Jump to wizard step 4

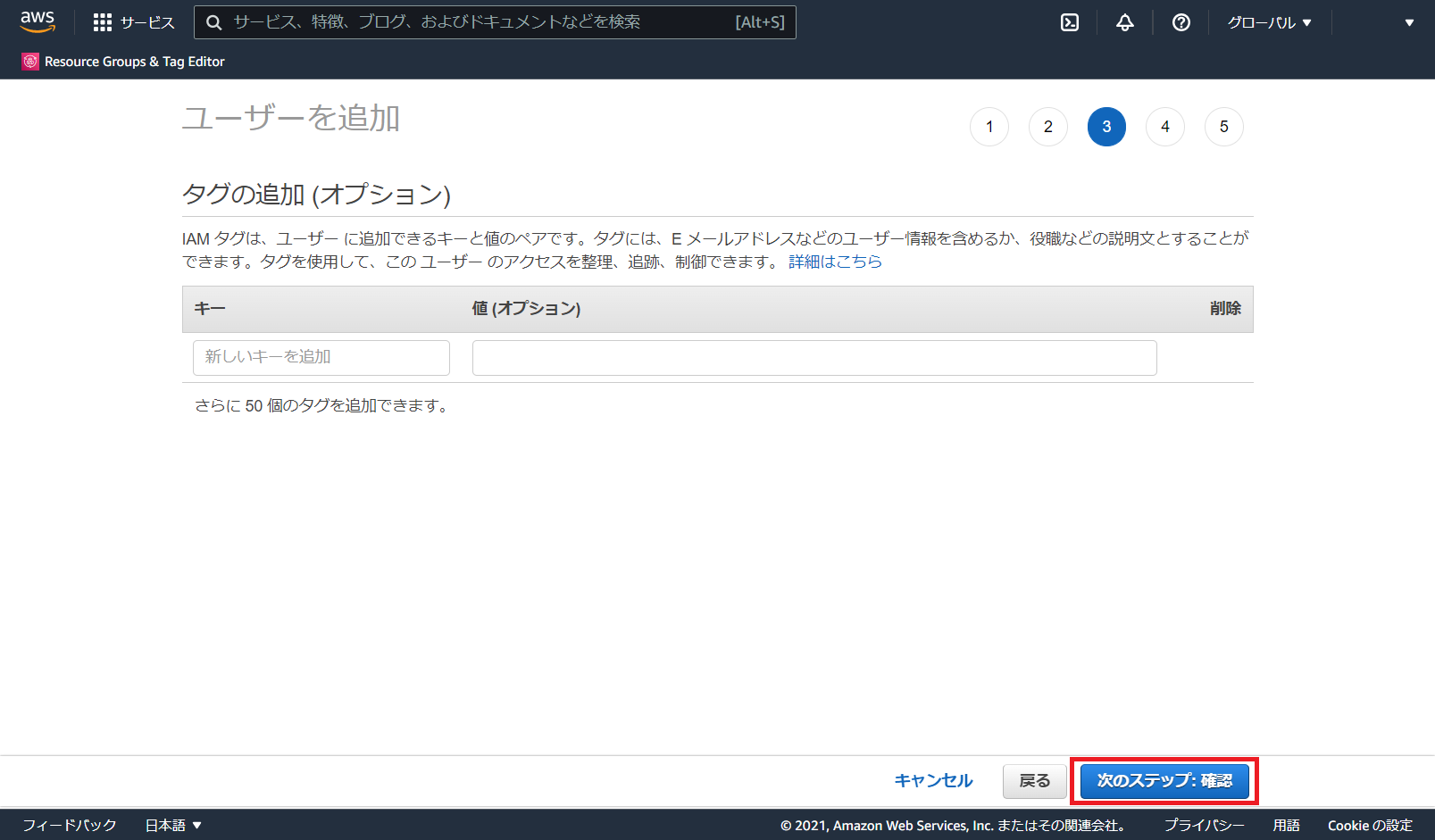coord(1164,127)
